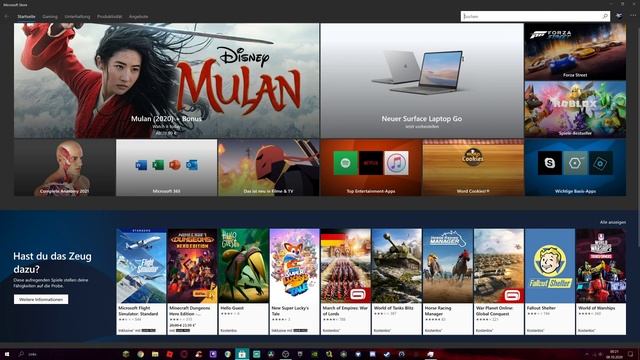Open the Minecraft Dungeons Hero Edition card
The height and width of the screenshot is (360, 640).
pos(192,282)
